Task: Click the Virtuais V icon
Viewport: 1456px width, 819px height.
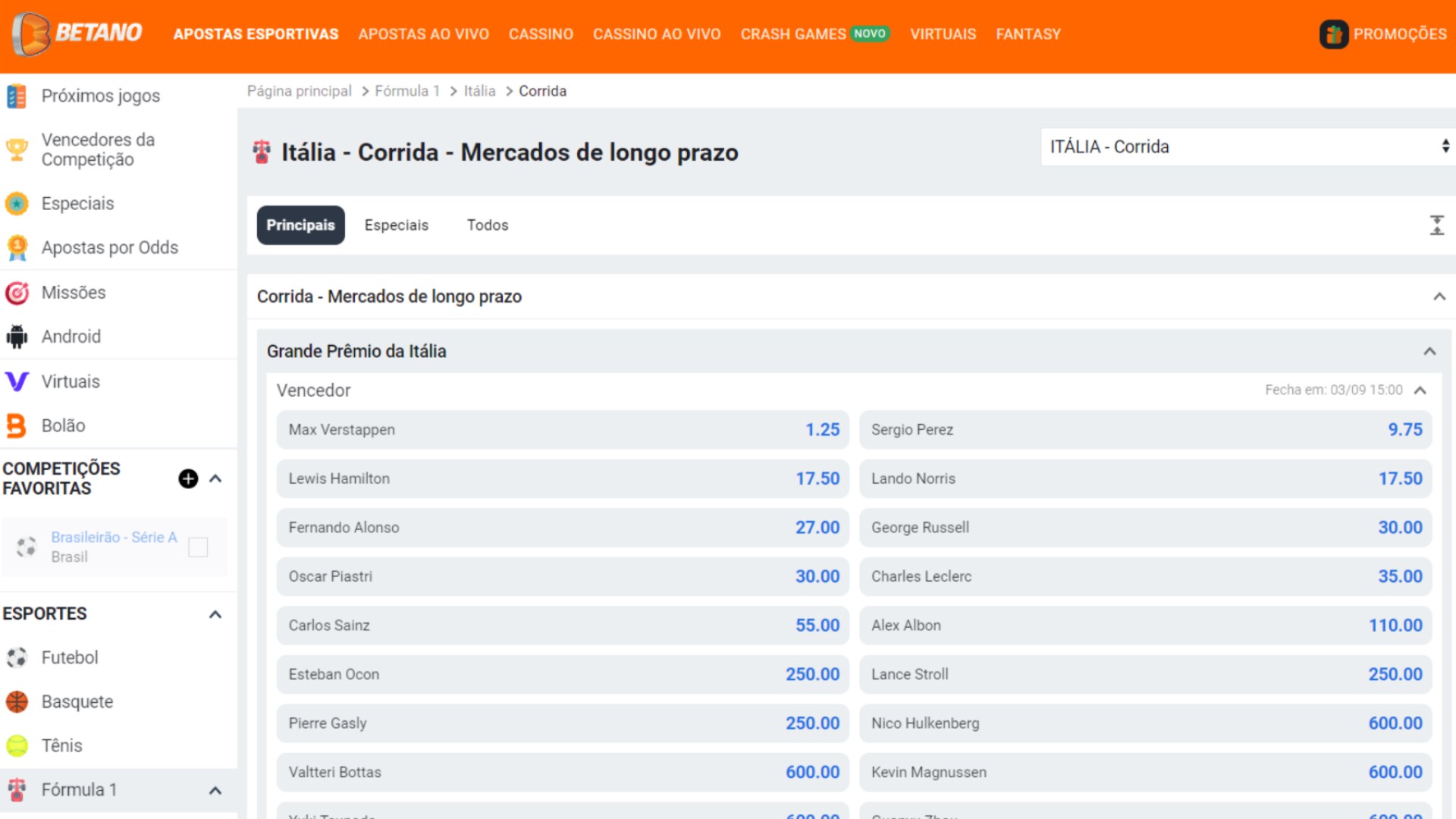Action: 17,381
